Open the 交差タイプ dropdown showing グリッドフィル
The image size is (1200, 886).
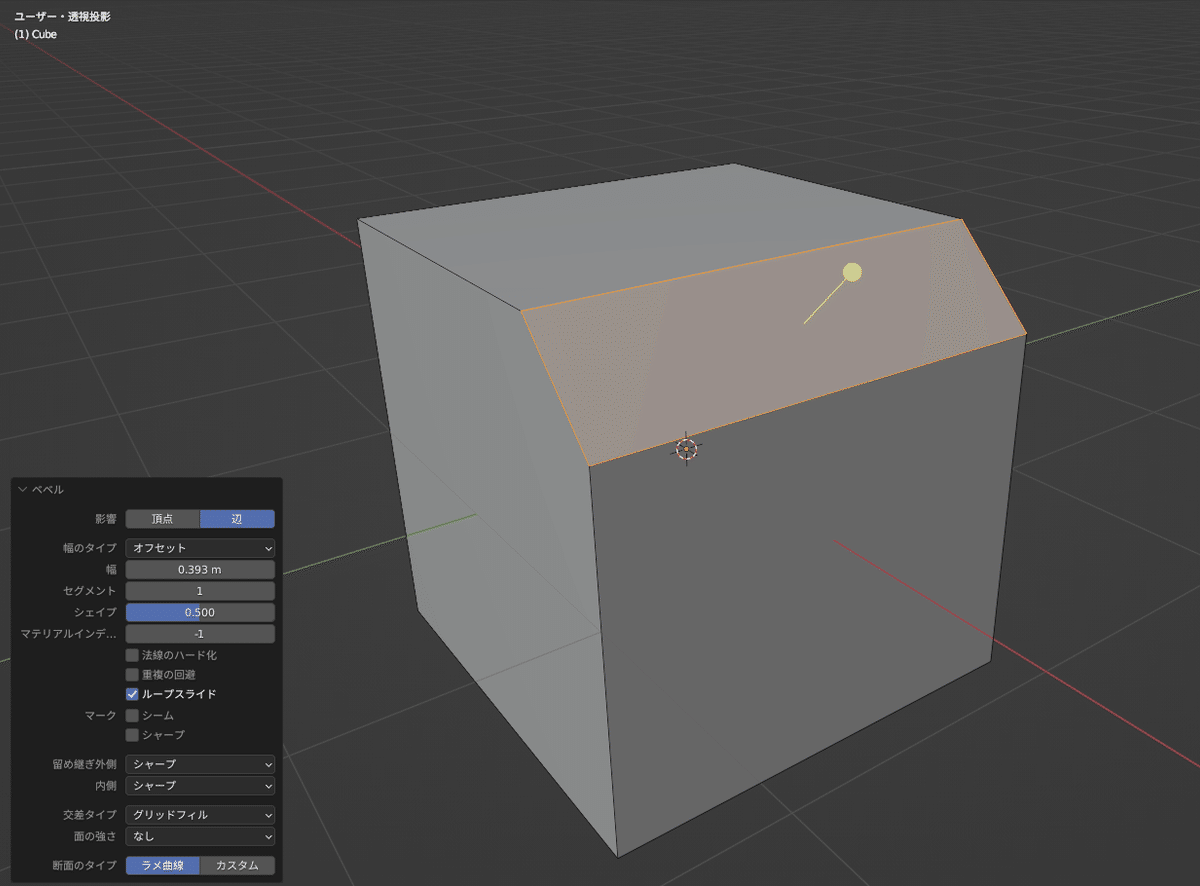pyautogui.click(x=200, y=815)
